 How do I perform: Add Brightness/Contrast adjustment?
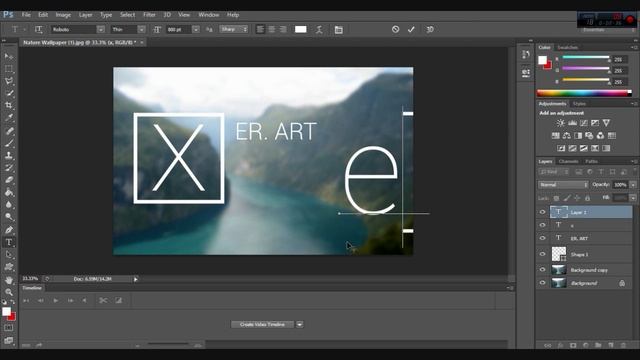click(x=560, y=123)
